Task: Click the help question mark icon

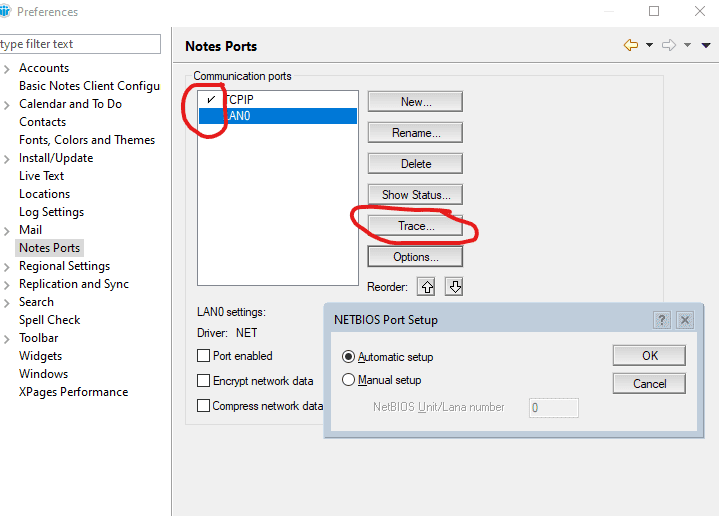Action: coord(661,320)
